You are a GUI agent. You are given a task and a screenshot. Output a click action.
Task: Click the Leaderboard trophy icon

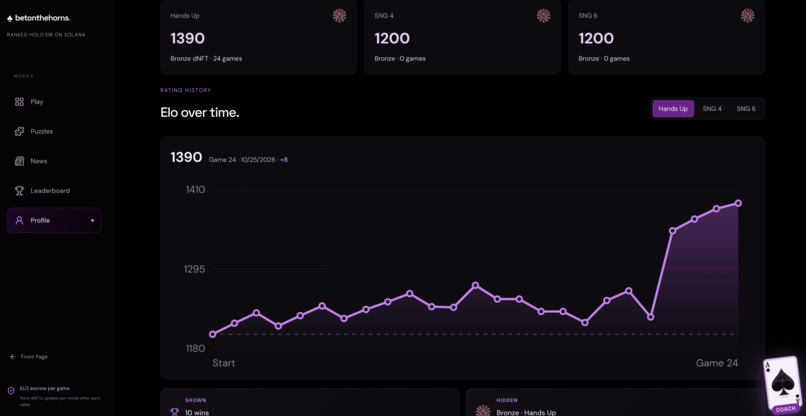(x=20, y=191)
